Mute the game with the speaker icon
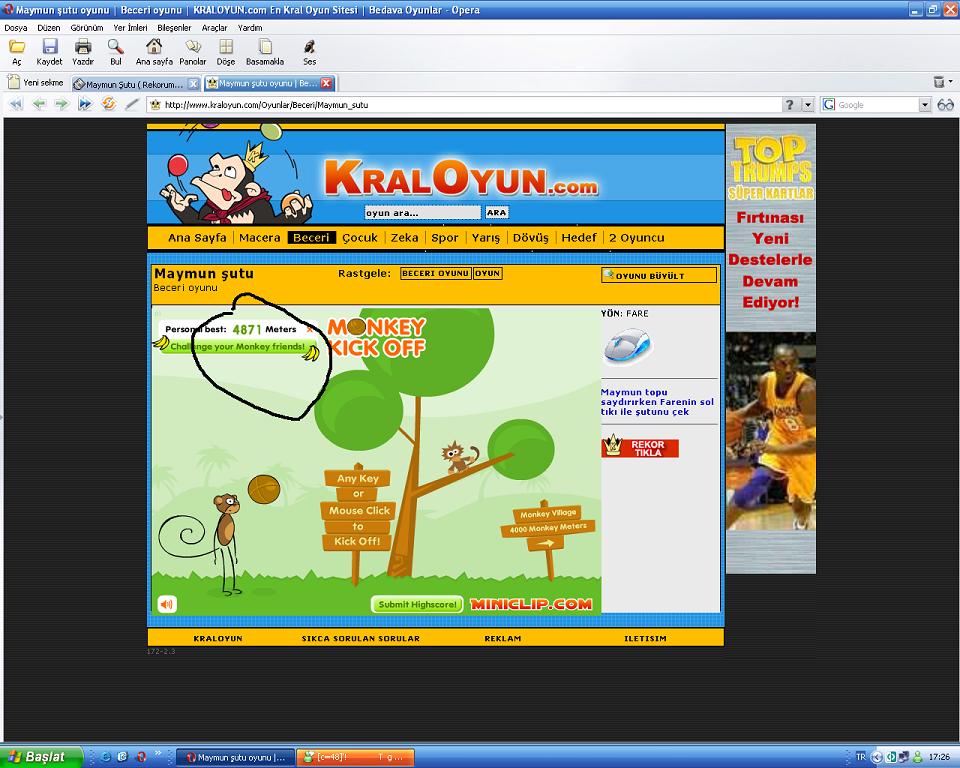 [x=169, y=603]
